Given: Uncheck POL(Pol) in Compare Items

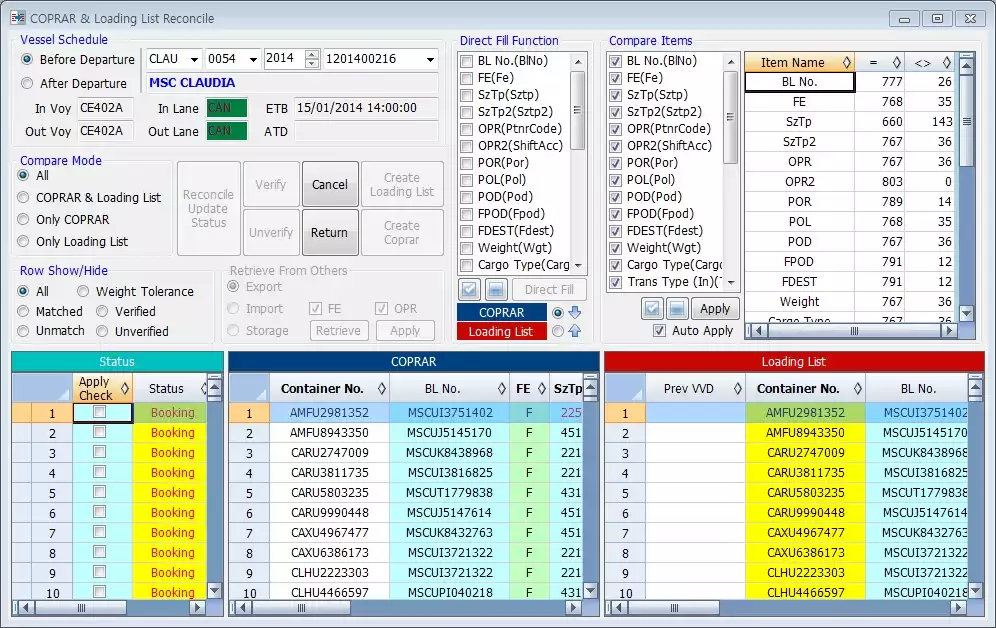Looking at the screenshot, I should click(x=615, y=180).
